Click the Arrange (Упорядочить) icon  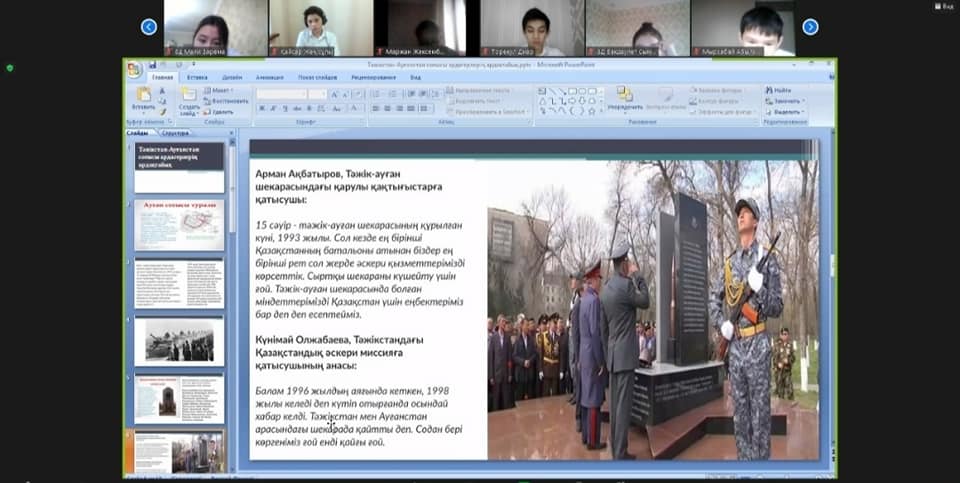[625, 97]
